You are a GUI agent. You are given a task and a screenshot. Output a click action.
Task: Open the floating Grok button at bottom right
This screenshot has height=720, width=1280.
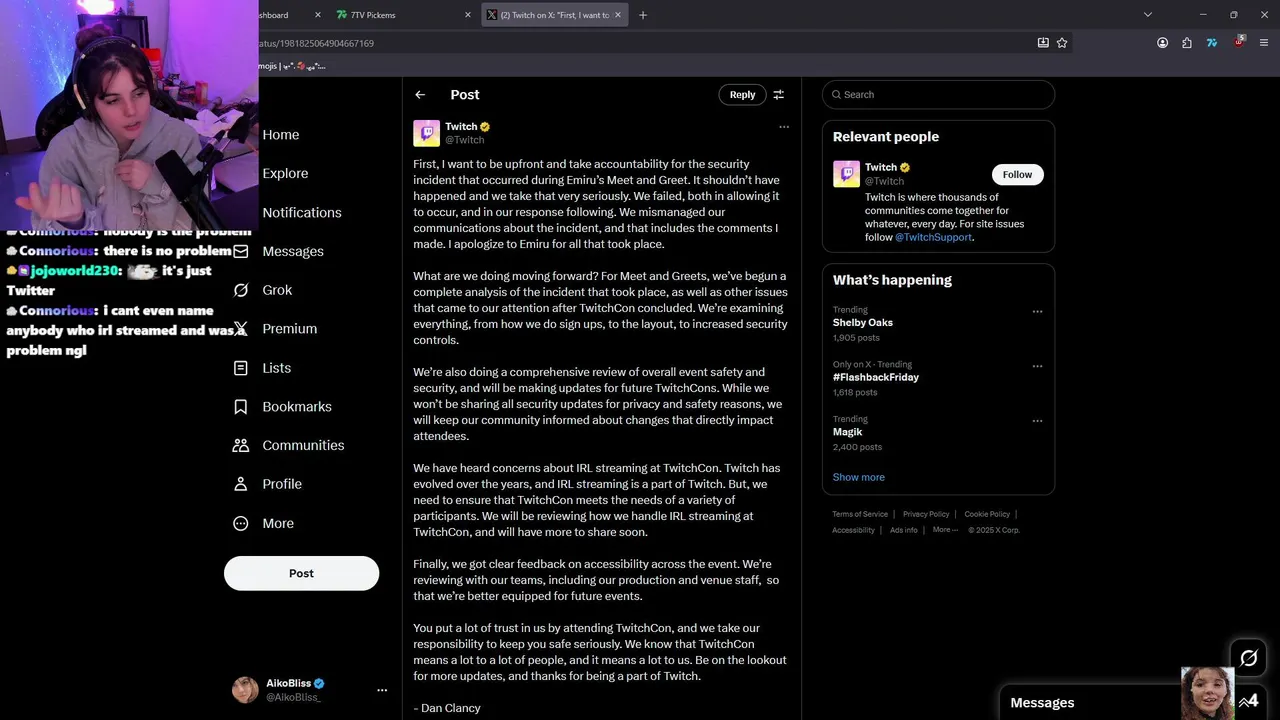(x=1248, y=657)
